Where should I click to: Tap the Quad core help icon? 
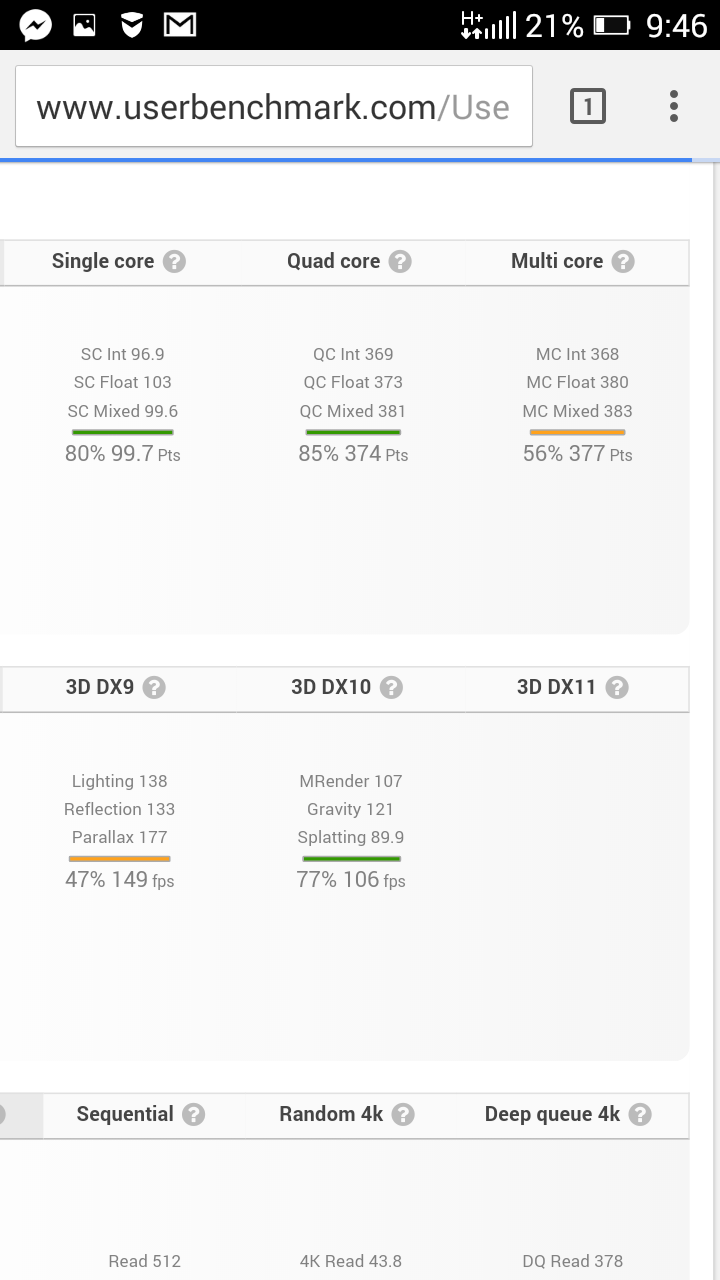click(400, 262)
